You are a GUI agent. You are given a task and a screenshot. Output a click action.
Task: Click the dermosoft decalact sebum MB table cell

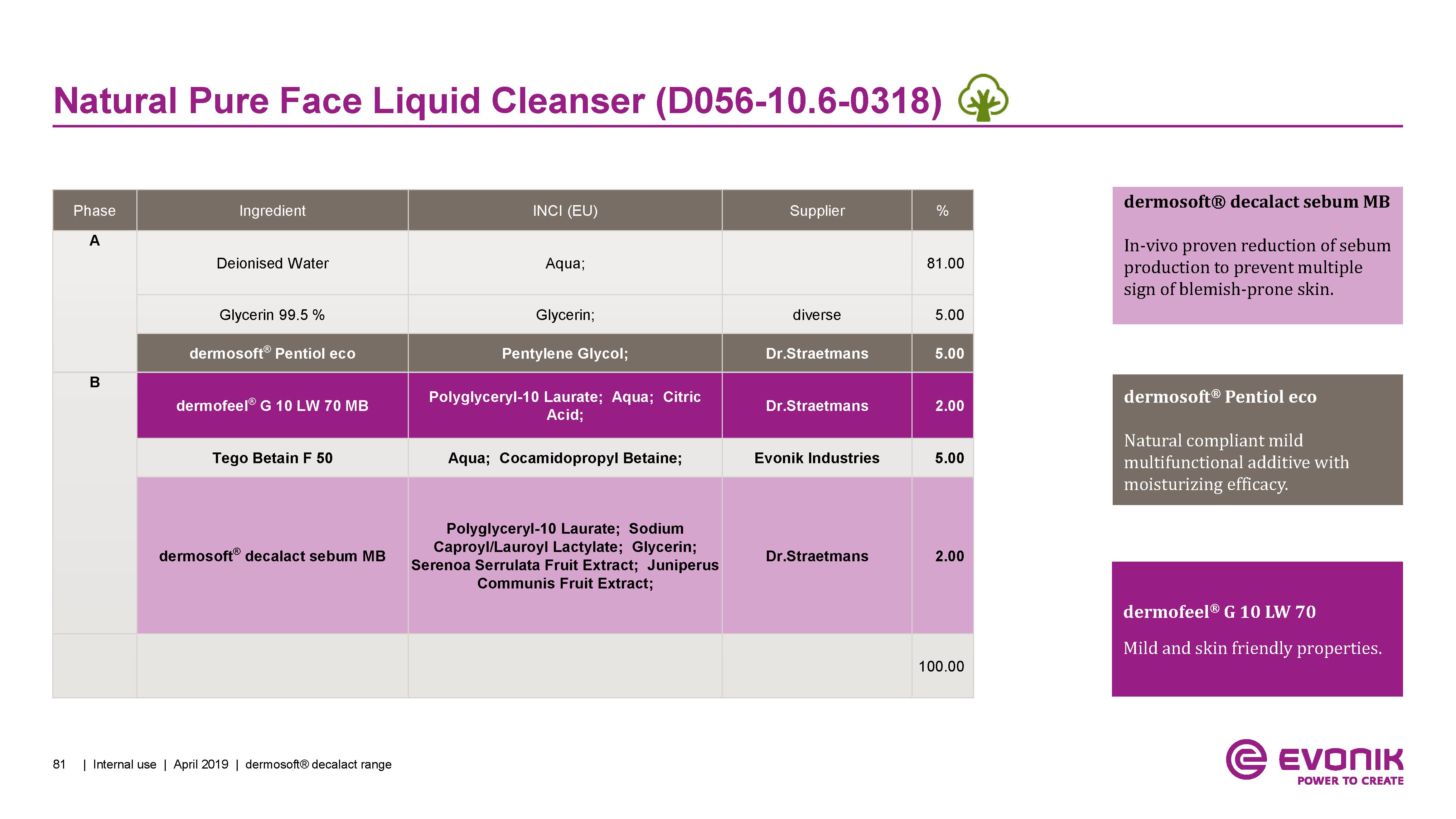pyautogui.click(x=272, y=556)
